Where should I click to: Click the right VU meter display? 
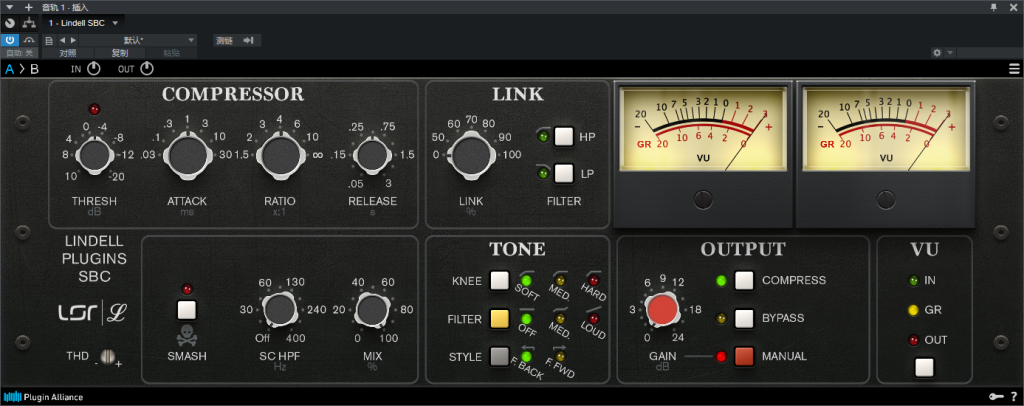click(x=886, y=130)
